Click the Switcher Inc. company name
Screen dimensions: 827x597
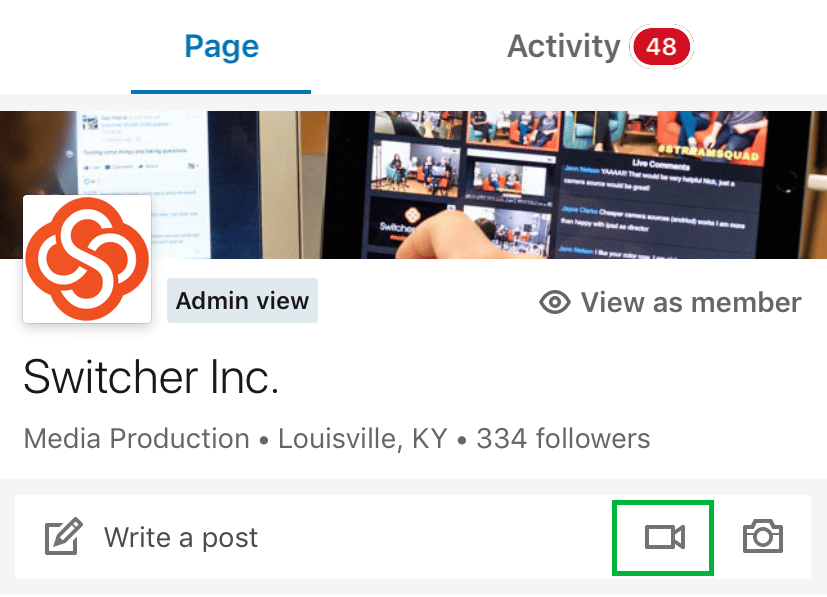(x=151, y=377)
